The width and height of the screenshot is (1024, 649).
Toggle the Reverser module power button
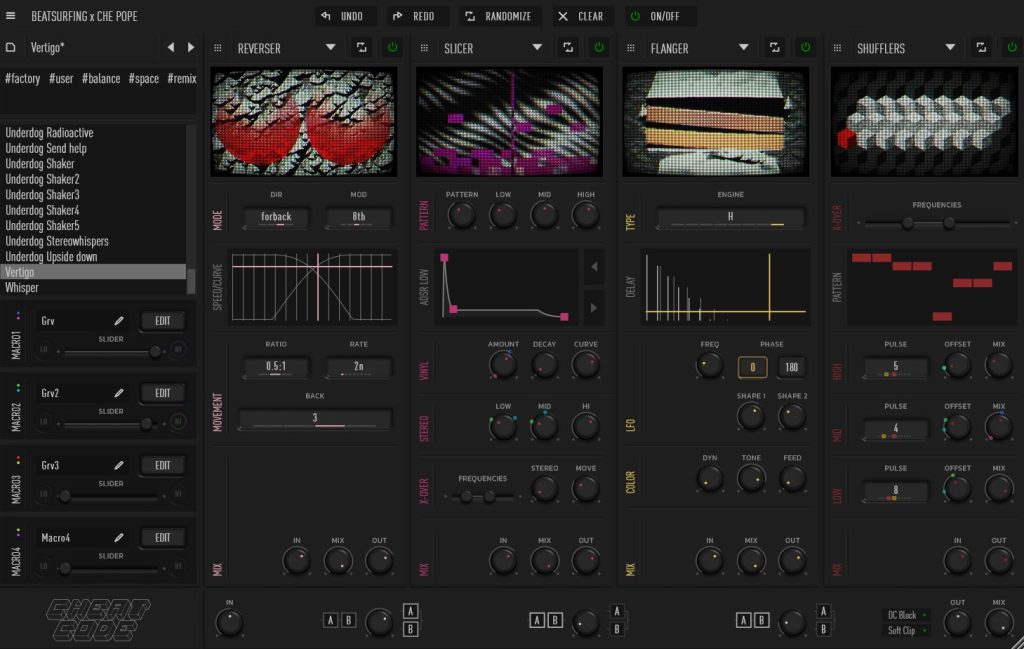[x=392, y=47]
